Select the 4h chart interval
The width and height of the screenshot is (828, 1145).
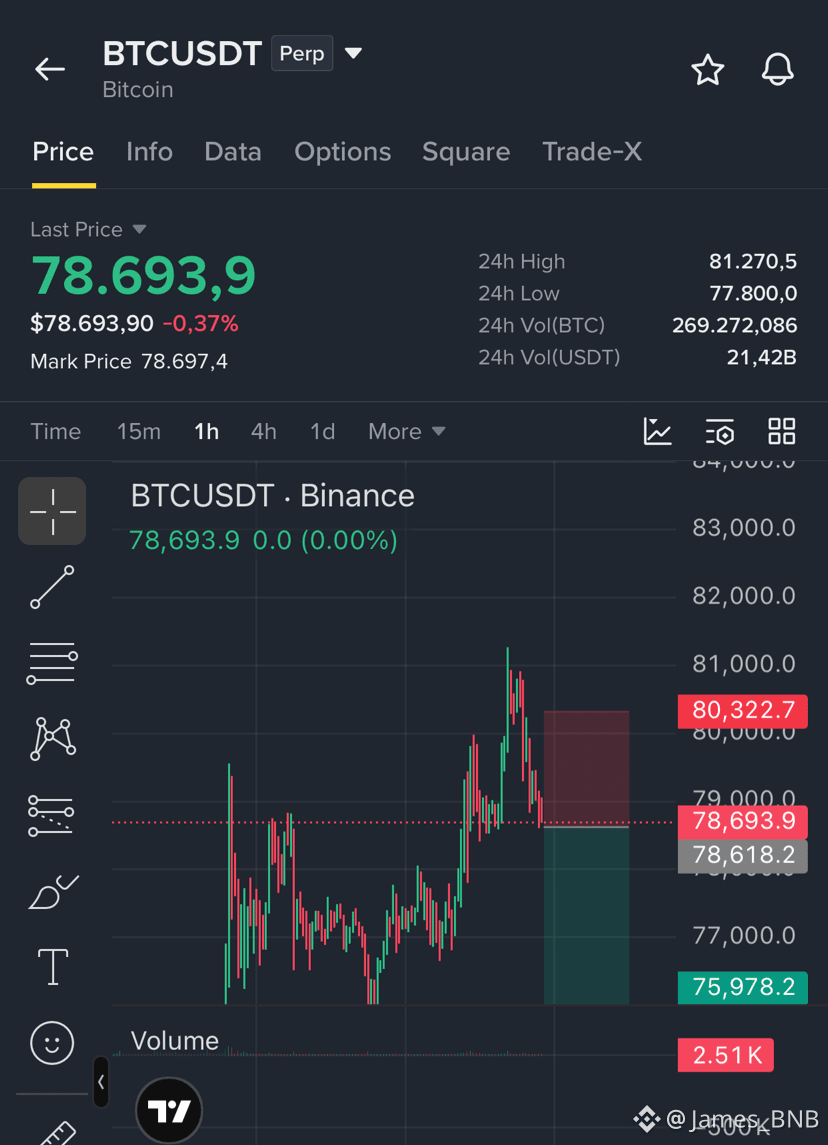[264, 432]
